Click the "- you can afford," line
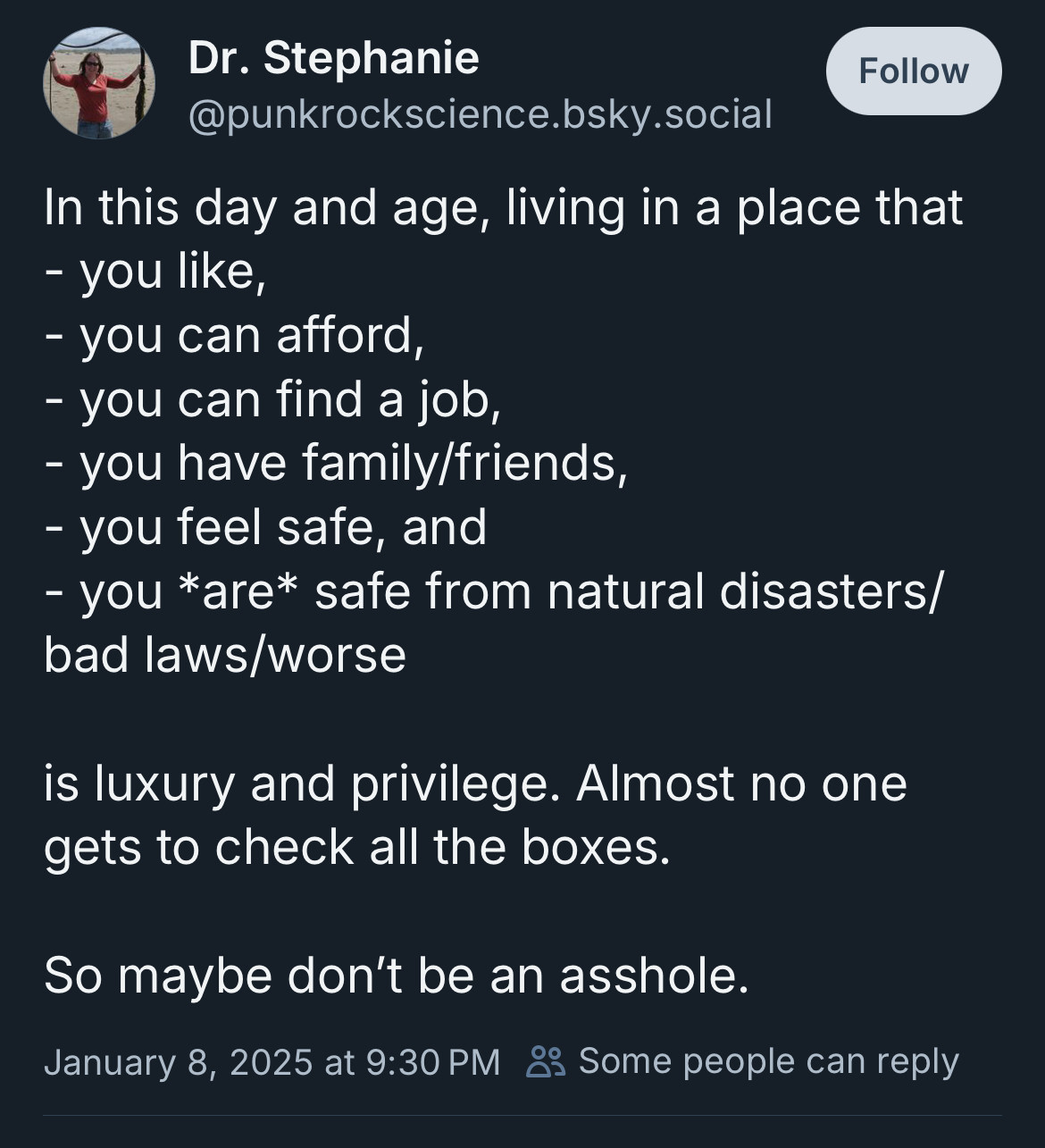The height and width of the screenshot is (1148, 1045). point(233,336)
